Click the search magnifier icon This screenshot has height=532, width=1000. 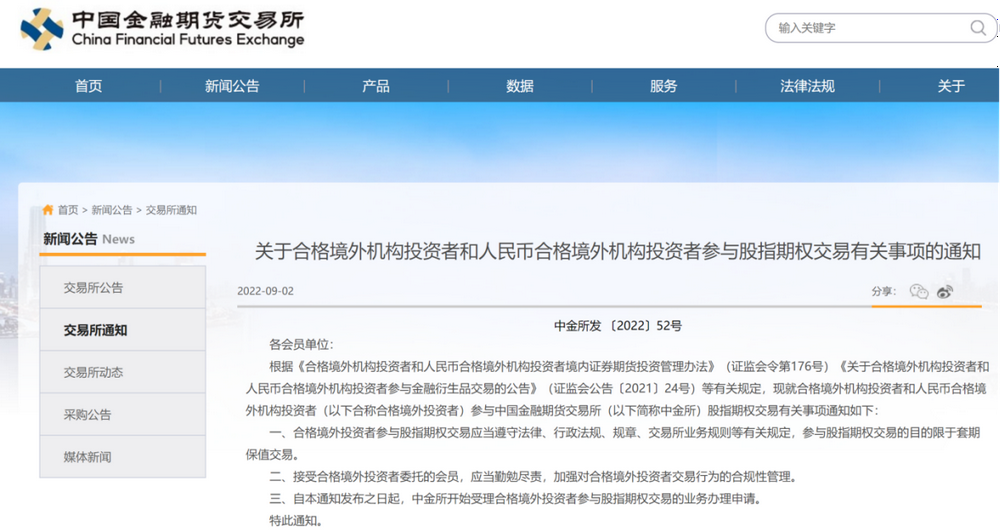pyautogui.click(x=977, y=28)
